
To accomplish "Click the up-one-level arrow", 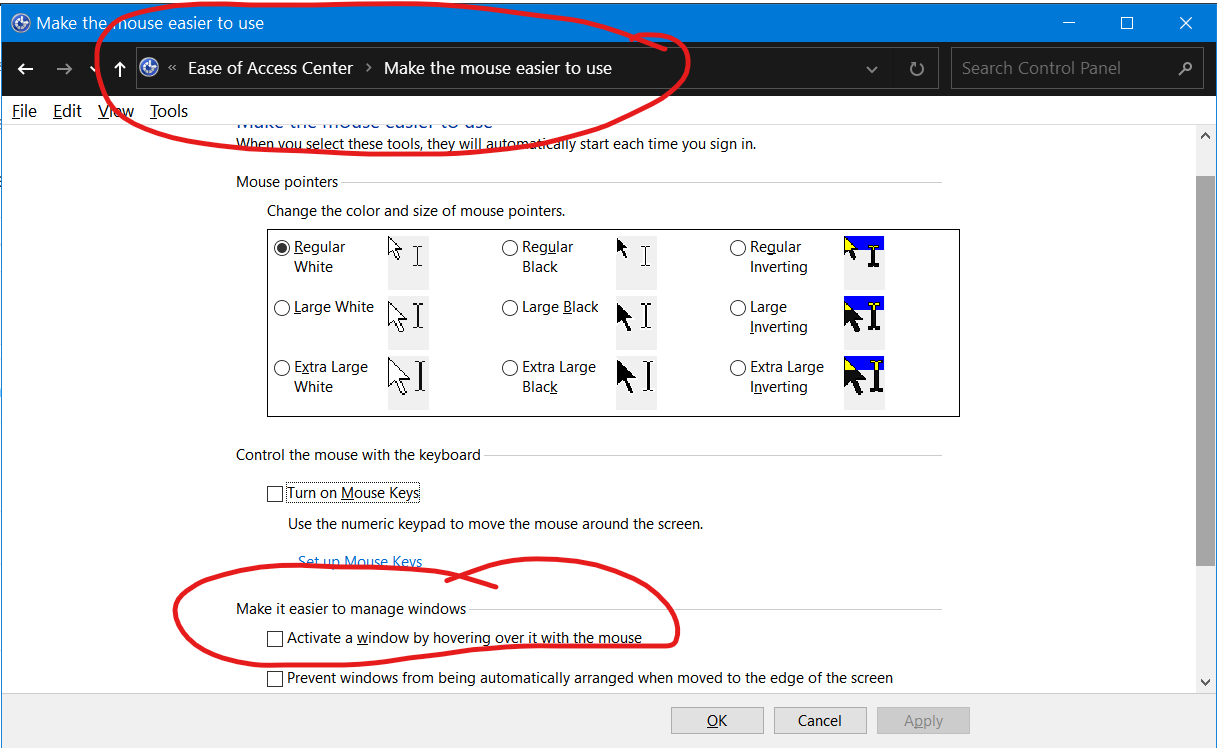I will tap(119, 68).
